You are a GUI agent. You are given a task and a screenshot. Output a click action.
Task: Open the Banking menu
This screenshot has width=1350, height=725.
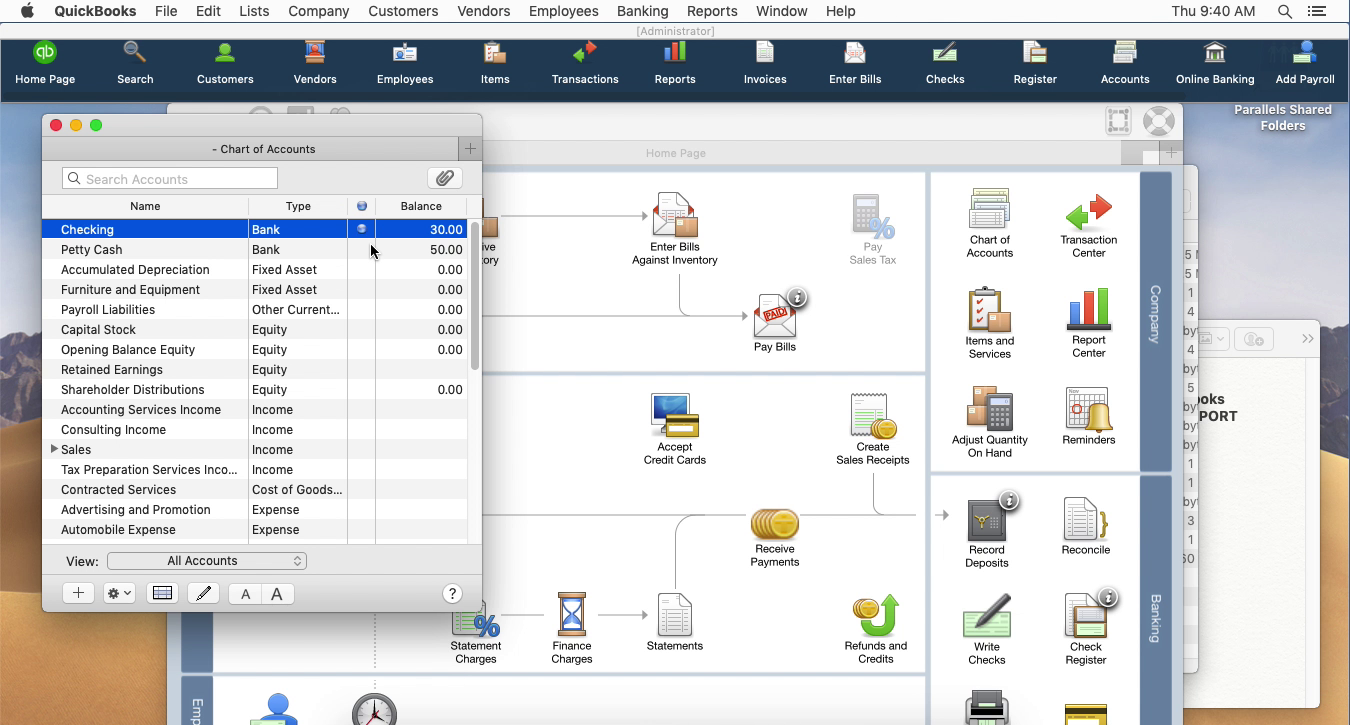point(642,11)
